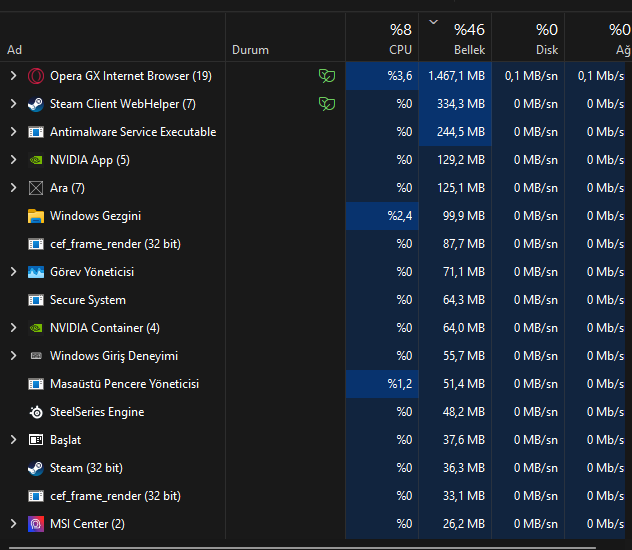
Task: Click the 87,7 MB cef_frame_render icon
Action: [36, 244]
